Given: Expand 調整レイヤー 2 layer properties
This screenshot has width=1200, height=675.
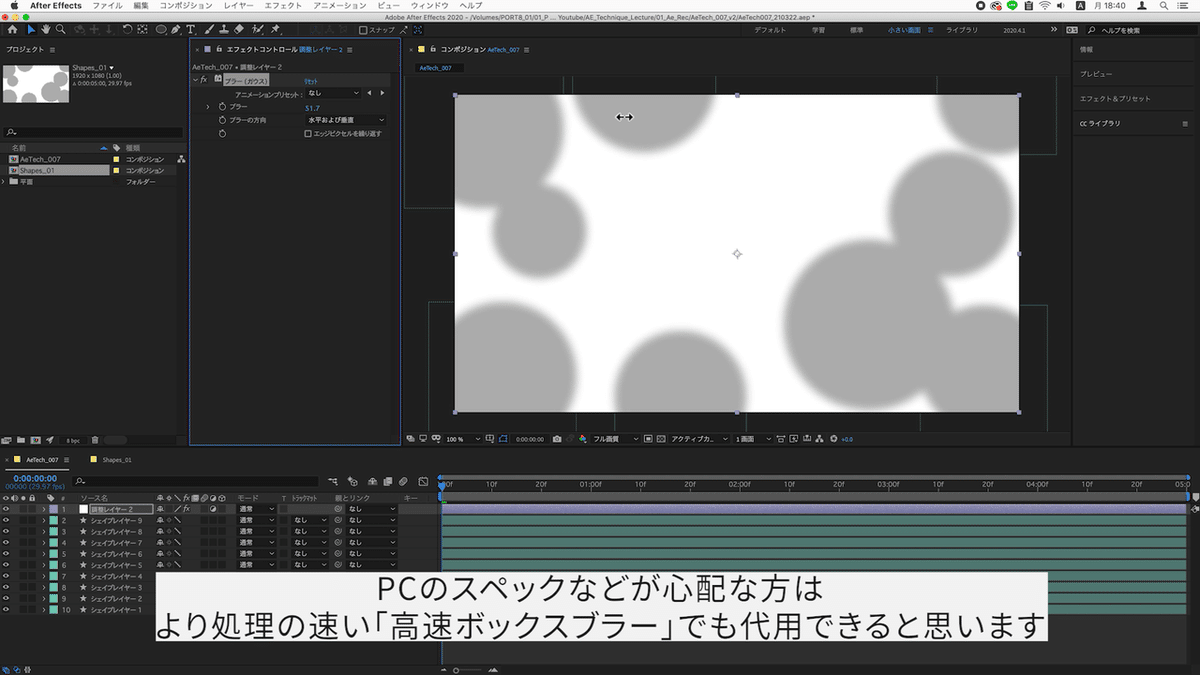Looking at the screenshot, I should coord(43,509).
